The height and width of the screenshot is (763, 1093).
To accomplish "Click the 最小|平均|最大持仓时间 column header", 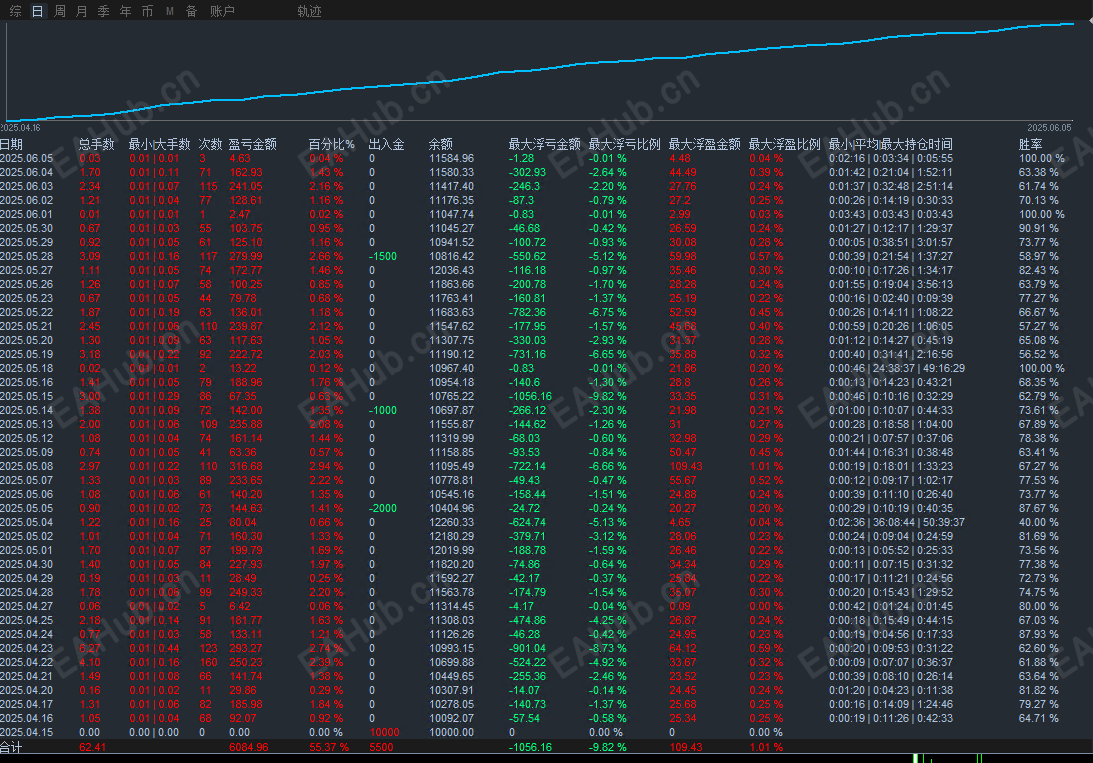I will point(891,144).
